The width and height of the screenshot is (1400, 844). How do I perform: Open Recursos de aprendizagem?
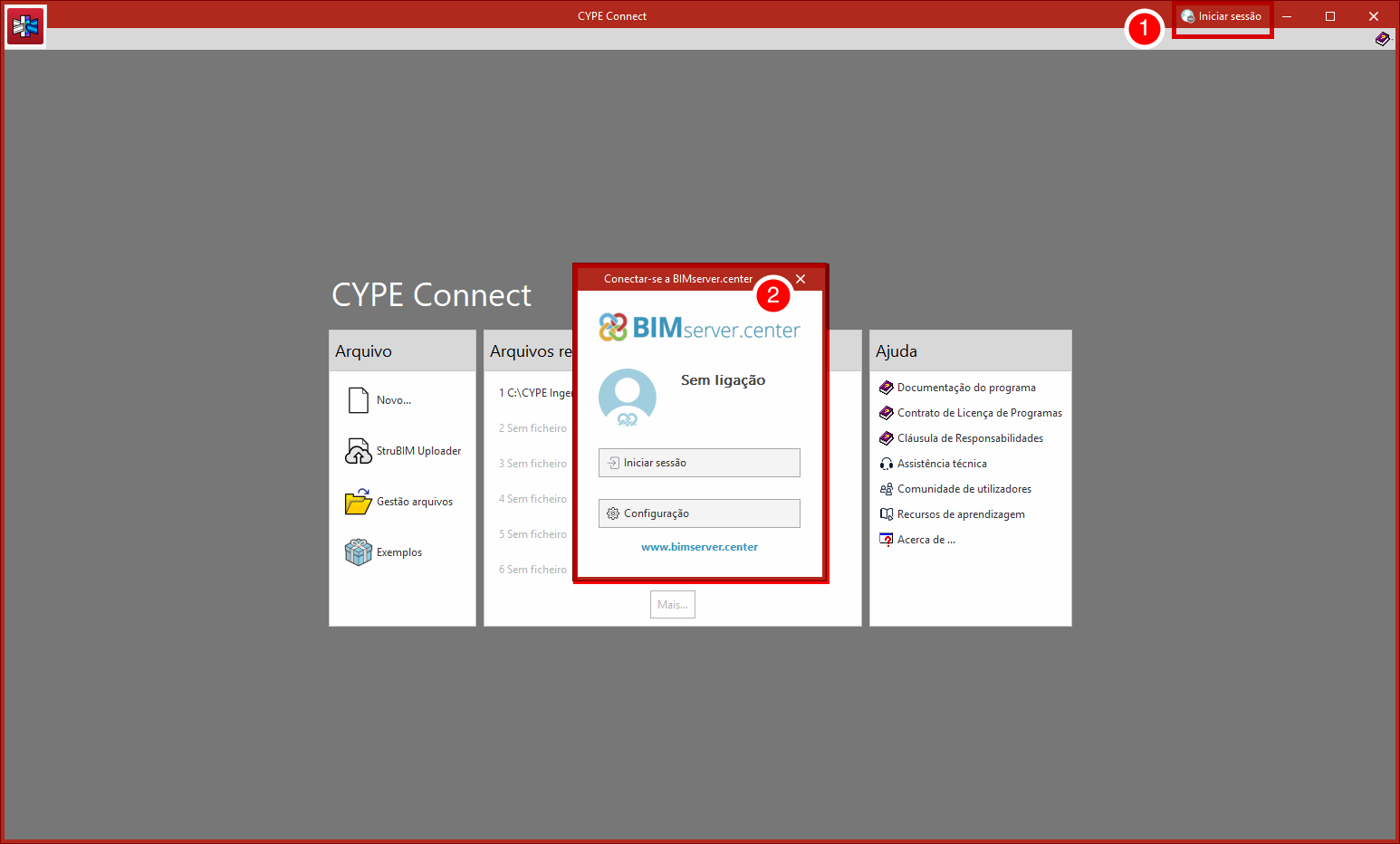coord(960,514)
